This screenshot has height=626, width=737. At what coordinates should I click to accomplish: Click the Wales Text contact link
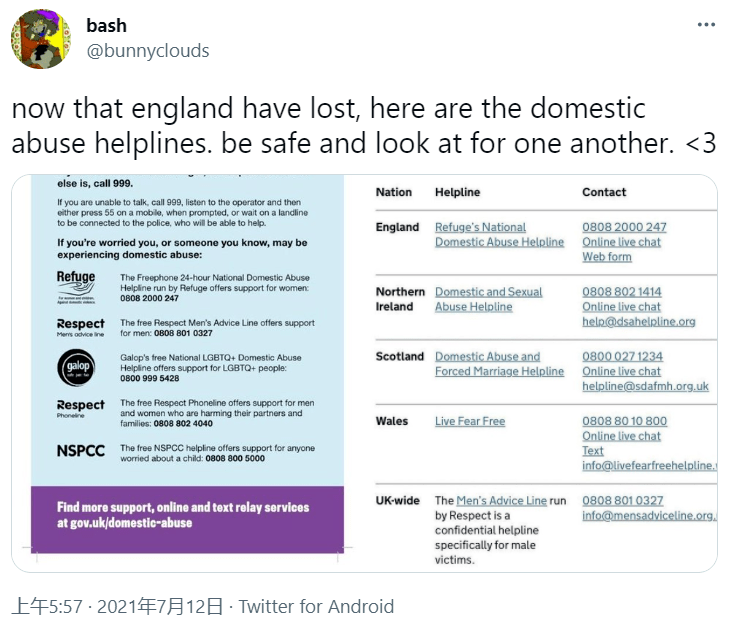coord(593,451)
